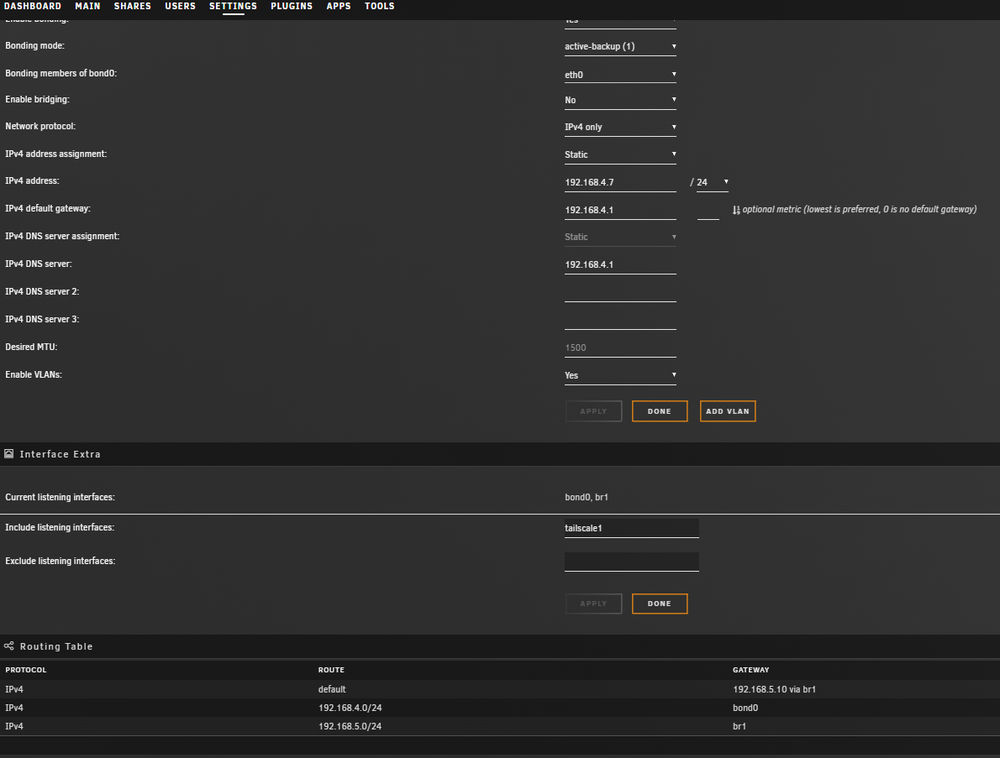Image resolution: width=1000 pixels, height=758 pixels.
Task: Click the bond0 gateway cell
Action: (x=746, y=708)
